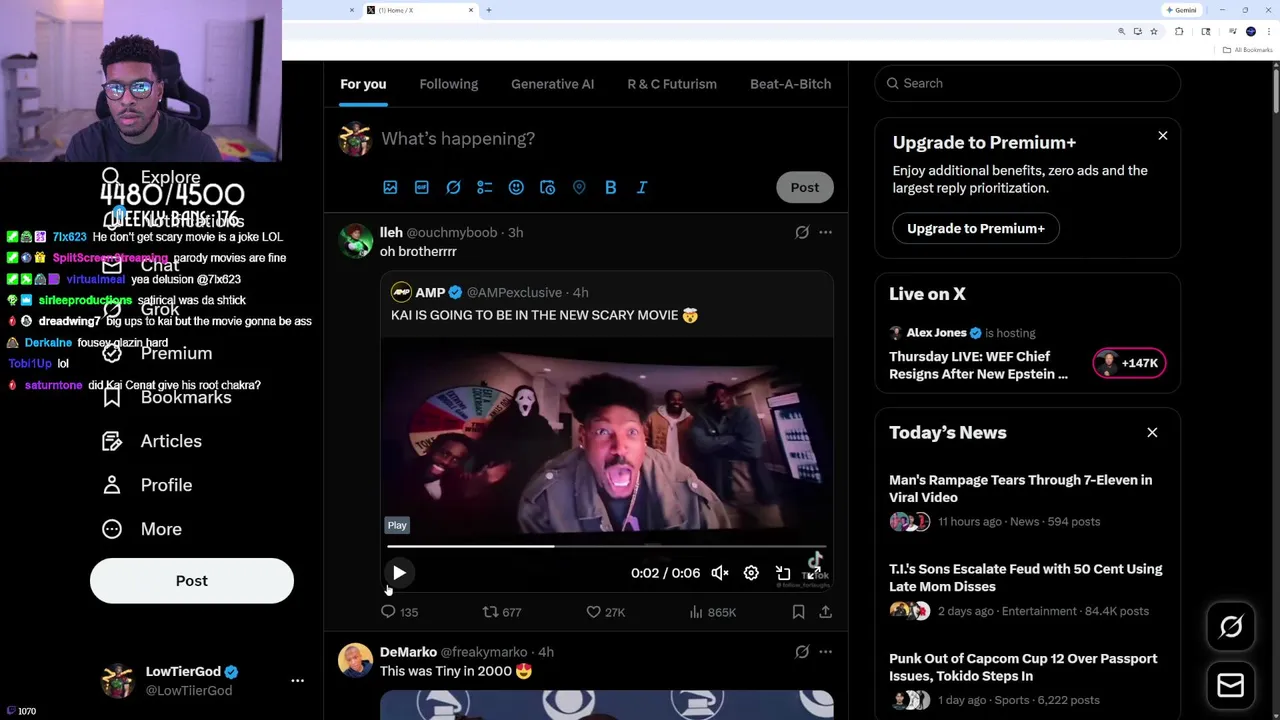This screenshot has height=720, width=1280.
Task: Bookmark this tab with star icon
Action: click(1153, 32)
